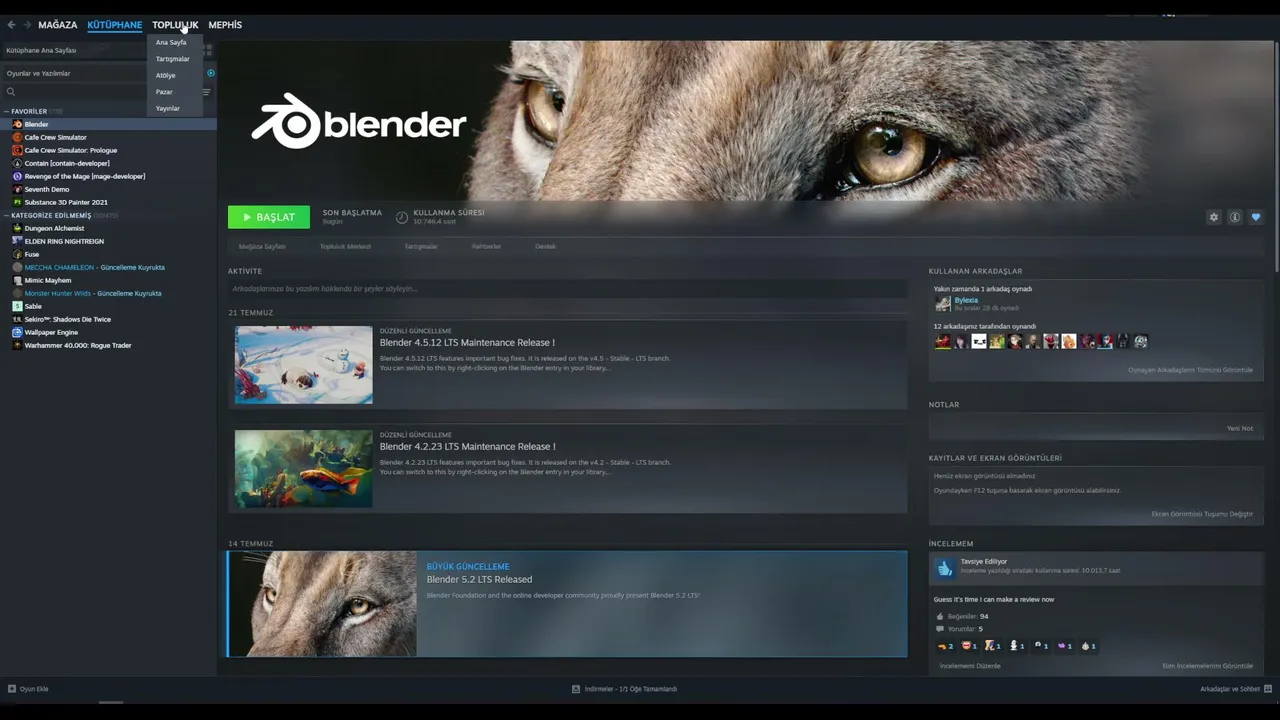Click the main page vertical scrollbar
The image size is (1280, 720).
(1276, 155)
